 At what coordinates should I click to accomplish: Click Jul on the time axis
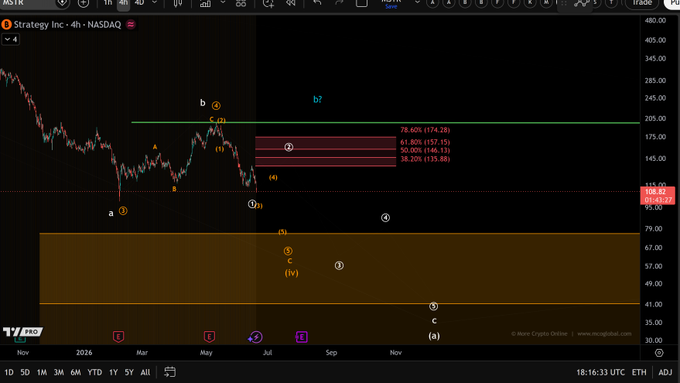(x=268, y=352)
